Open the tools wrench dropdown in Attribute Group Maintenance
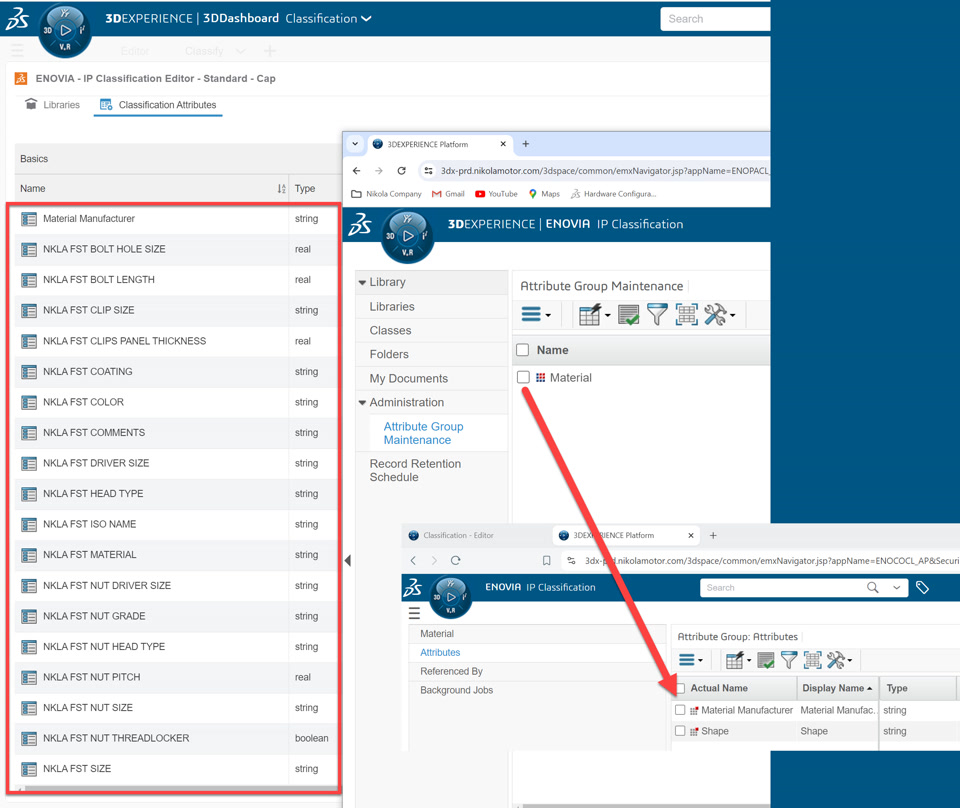This screenshot has height=808, width=960. pos(719,315)
